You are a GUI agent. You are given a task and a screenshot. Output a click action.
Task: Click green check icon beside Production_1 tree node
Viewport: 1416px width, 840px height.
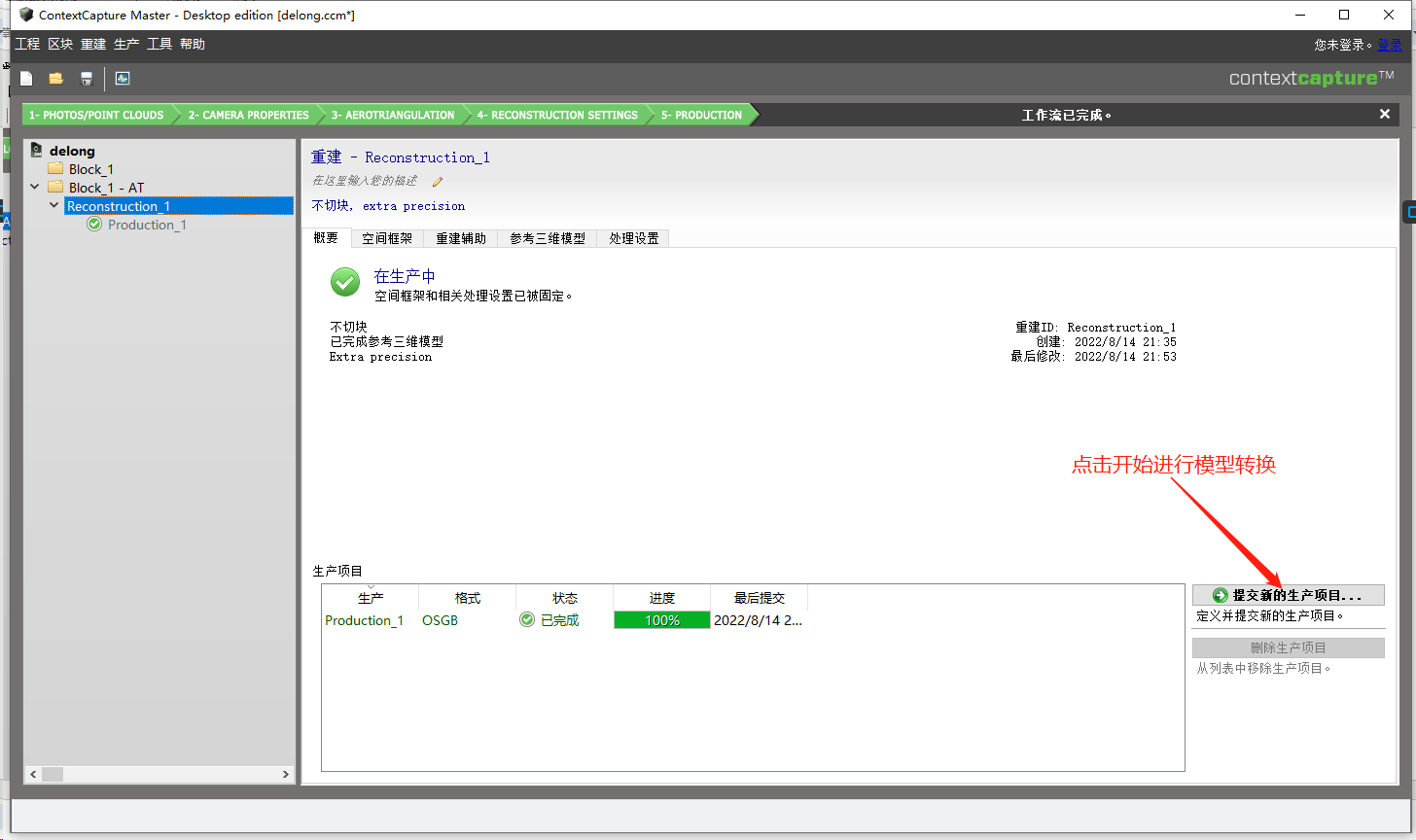click(94, 225)
